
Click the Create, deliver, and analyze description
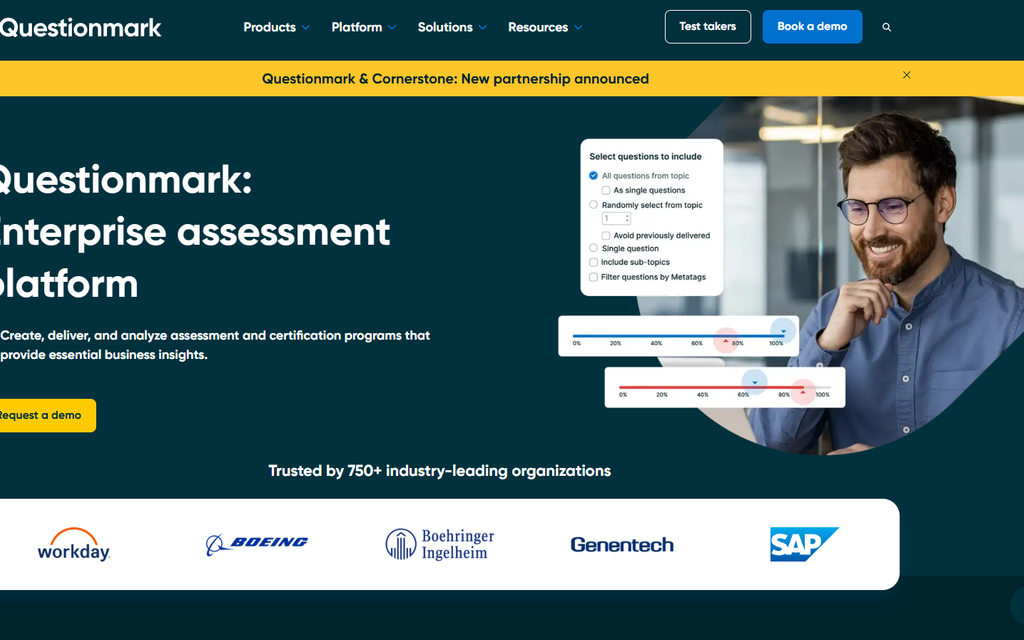(x=216, y=345)
